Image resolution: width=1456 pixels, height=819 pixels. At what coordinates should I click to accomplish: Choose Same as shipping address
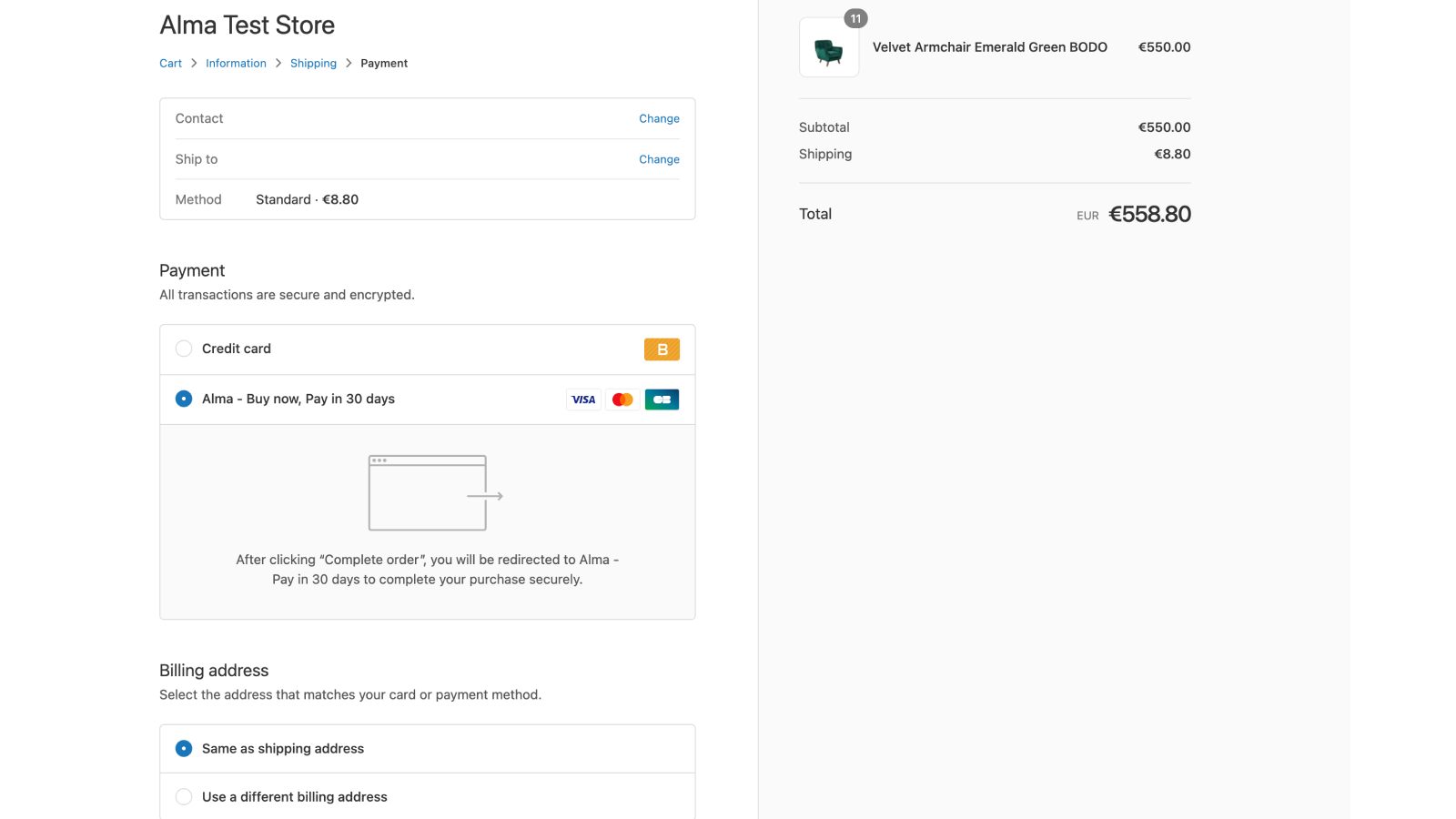[184, 748]
